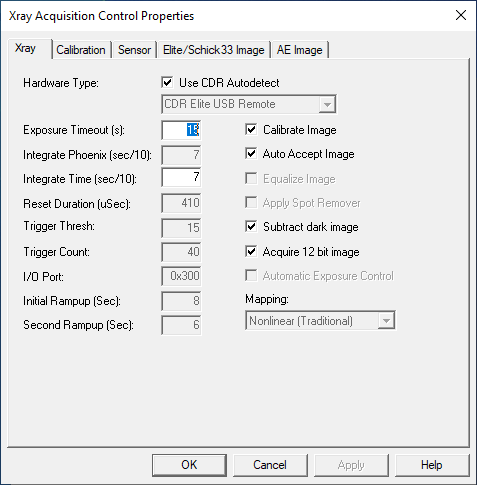Viewport: 477px width, 485px height.
Task: Uncheck Use CDR Autodetect
Action: (167, 82)
